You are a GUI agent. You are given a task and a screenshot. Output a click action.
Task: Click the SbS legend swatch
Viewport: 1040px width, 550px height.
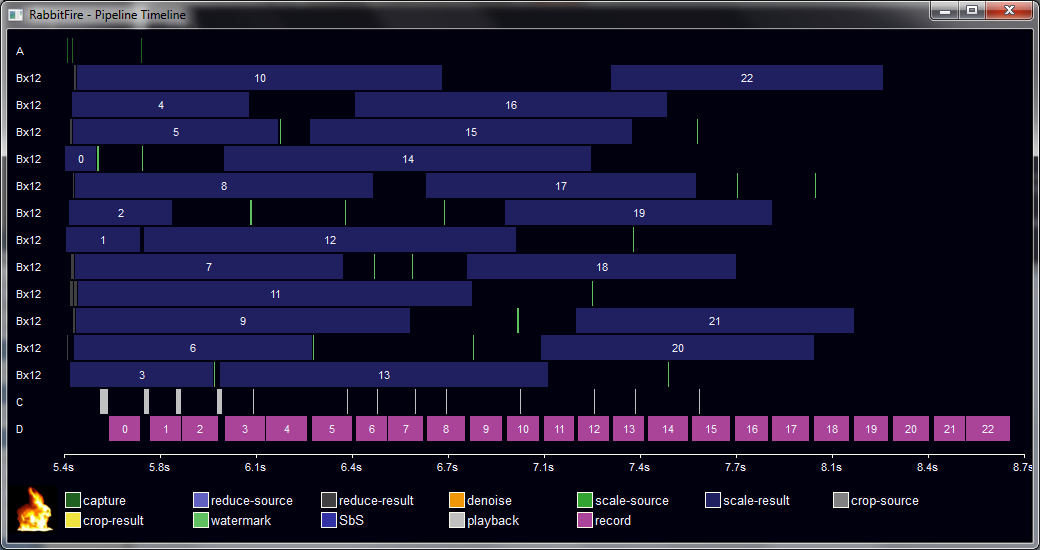[329, 520]
